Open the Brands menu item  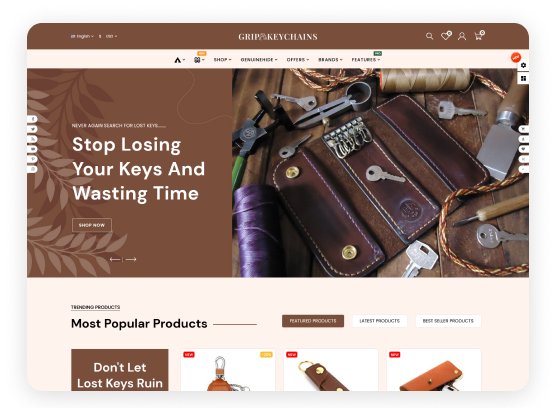tap(330, 60)
